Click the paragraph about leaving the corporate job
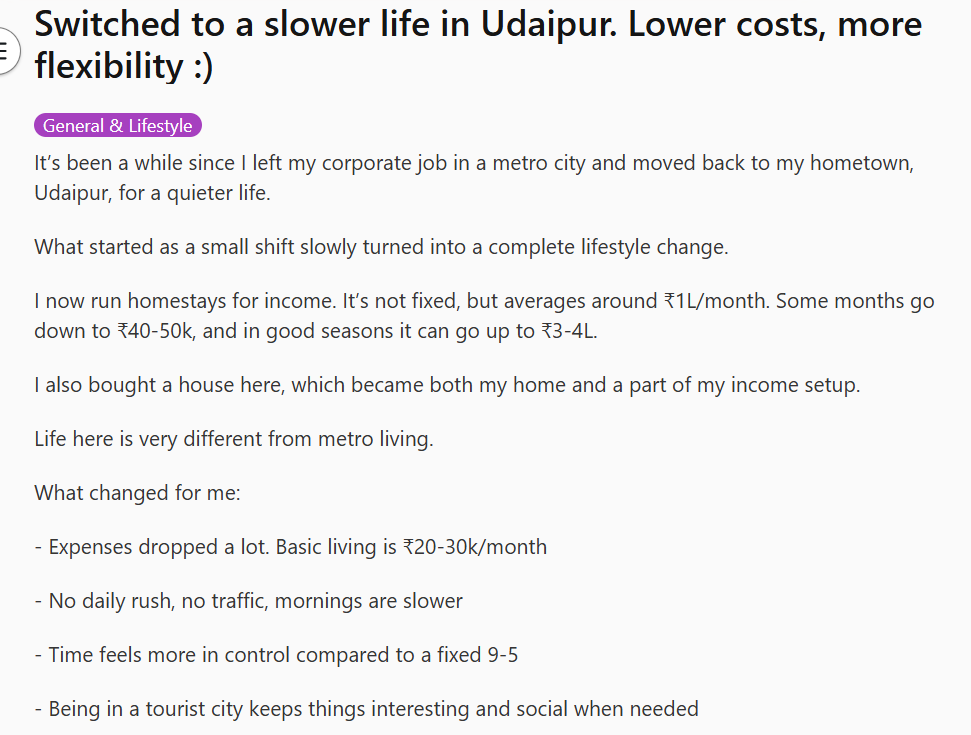Image resolution: width=971 pixels, height=735 pixels. coord(474,178)
